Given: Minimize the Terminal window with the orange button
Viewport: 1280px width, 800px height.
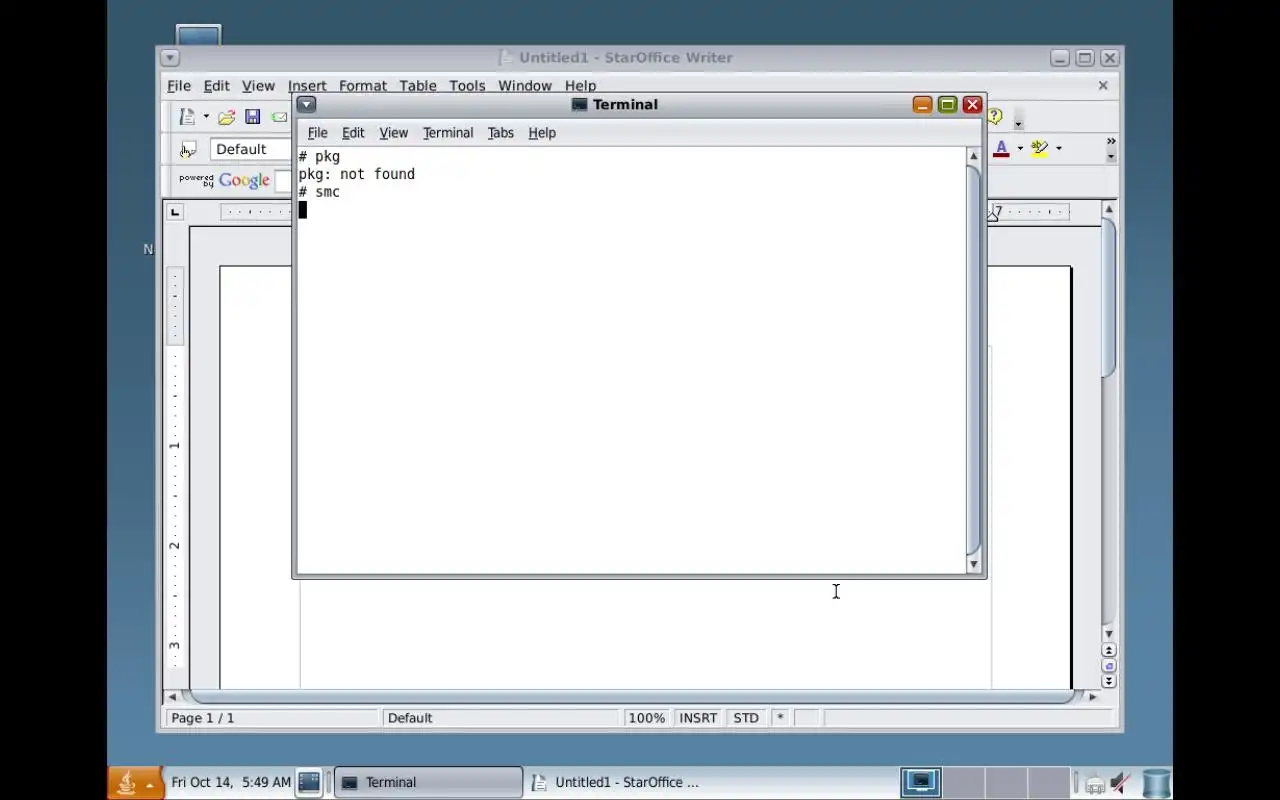Looking at the screenshot, I should pos(922,104).
